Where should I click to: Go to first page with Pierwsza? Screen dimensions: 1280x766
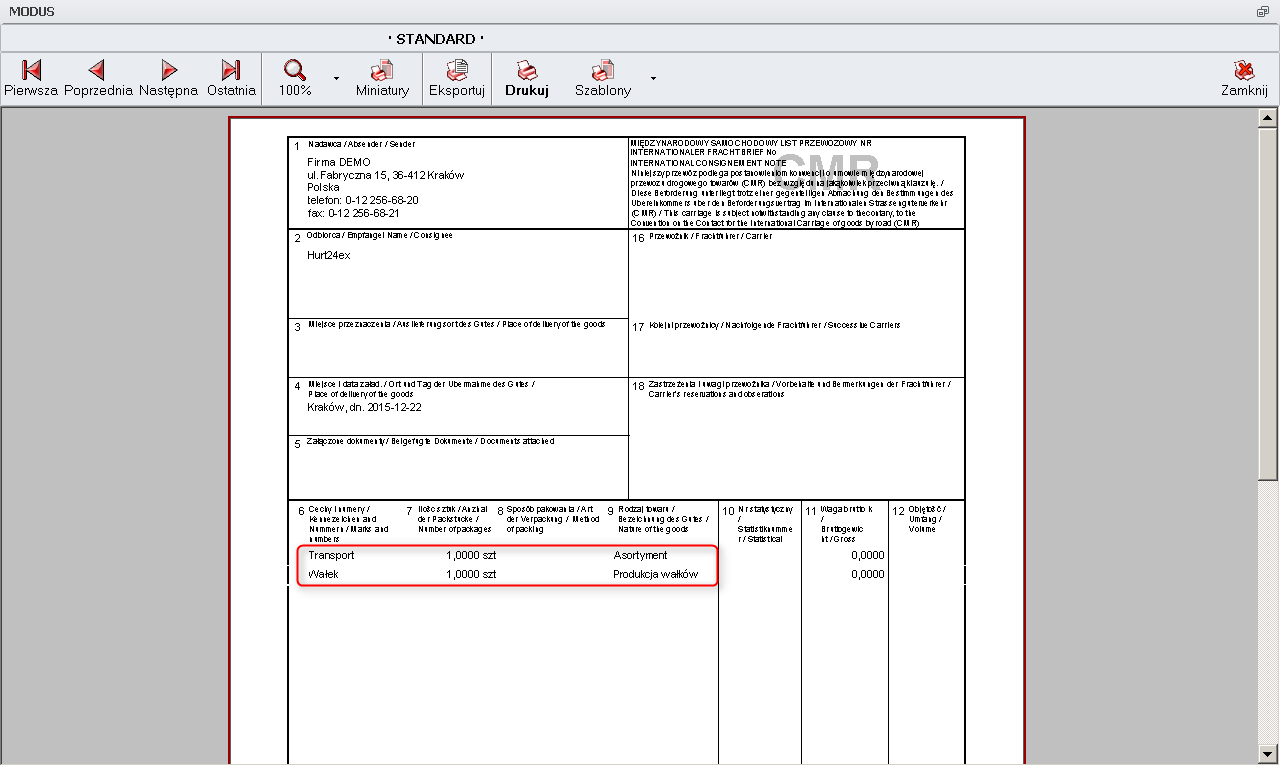pos(31,78)
